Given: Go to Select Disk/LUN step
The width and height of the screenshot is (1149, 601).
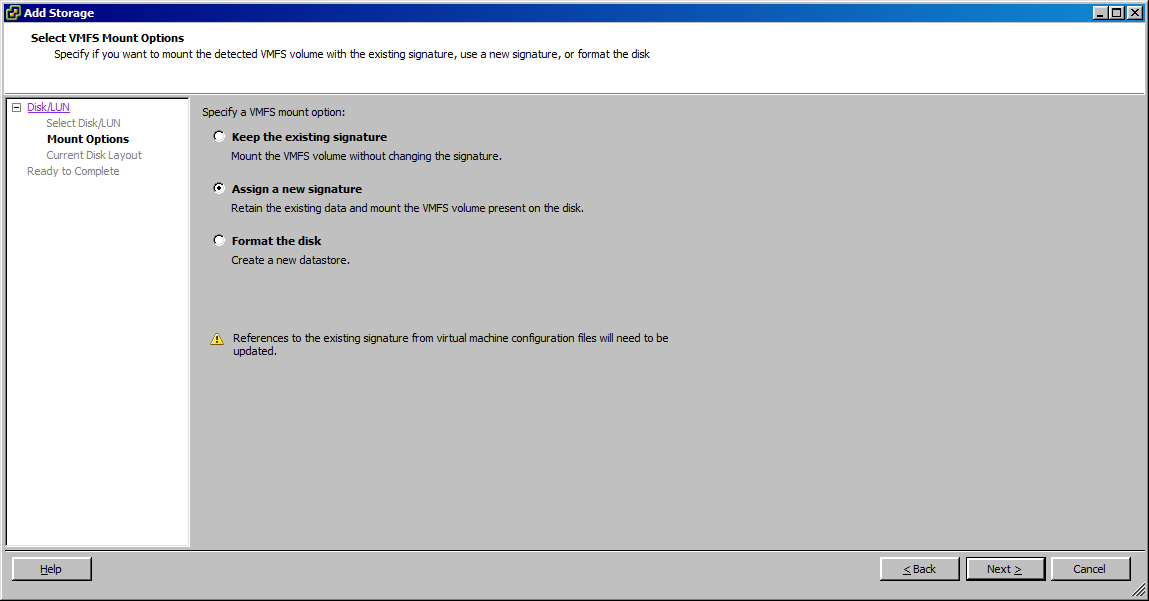Looking at the screenshot, I should (83, 123).
